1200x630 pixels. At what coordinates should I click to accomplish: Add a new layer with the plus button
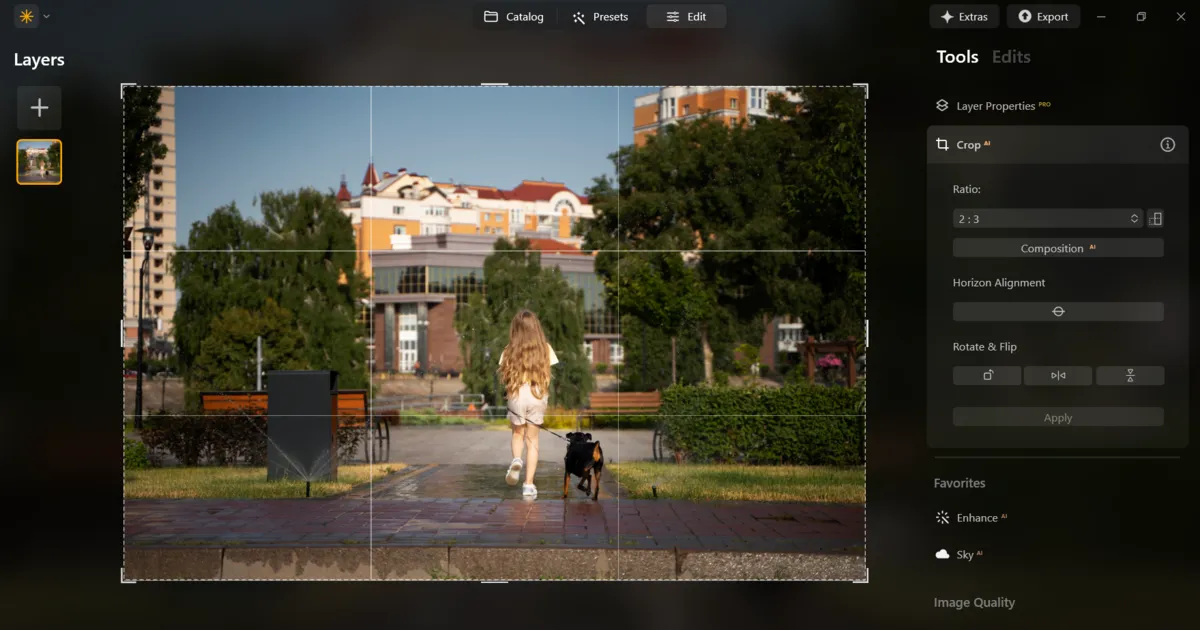39,107
